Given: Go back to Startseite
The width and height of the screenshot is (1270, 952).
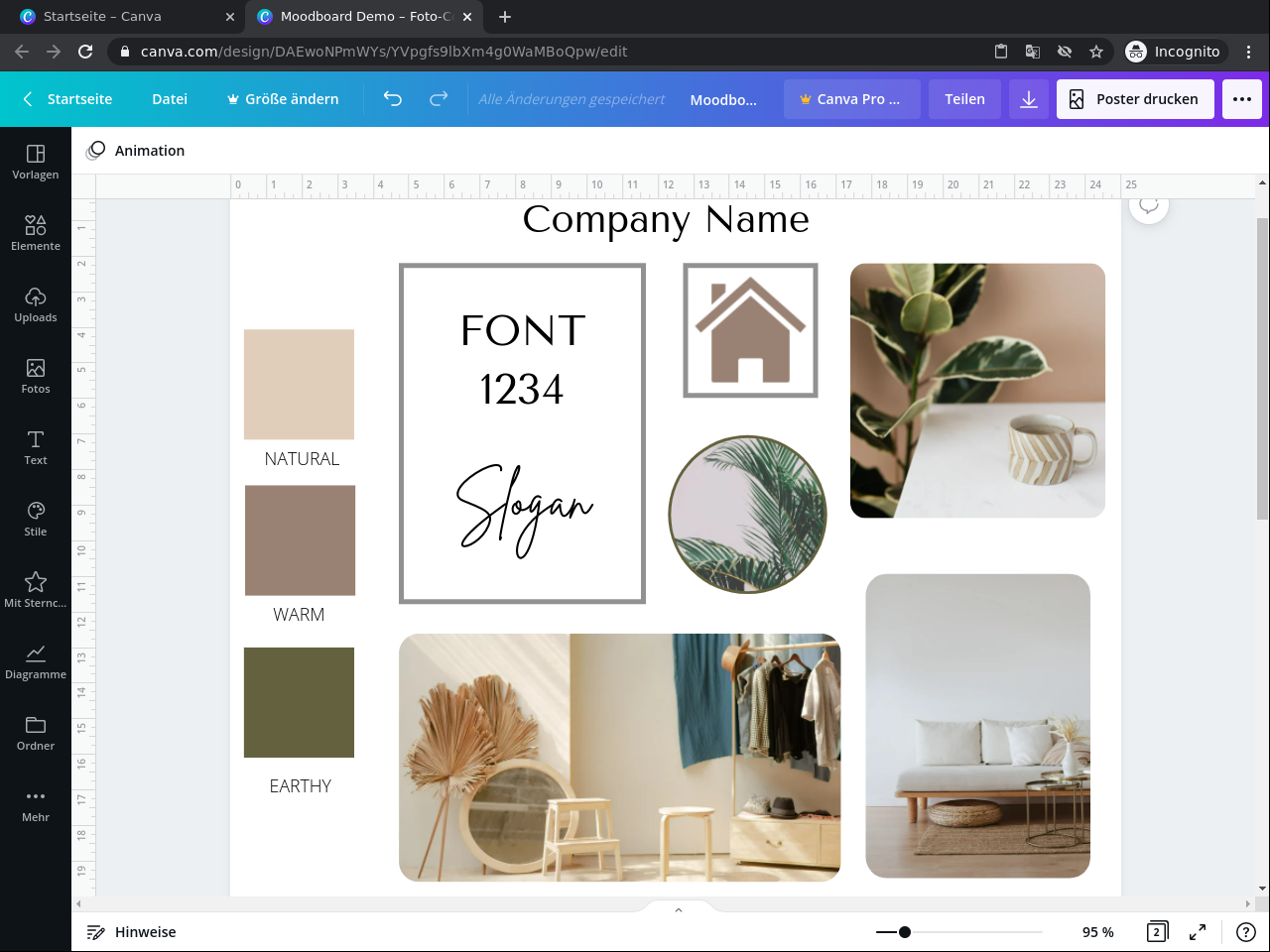Looking at the screenshot, I should [x=67, y=99].
